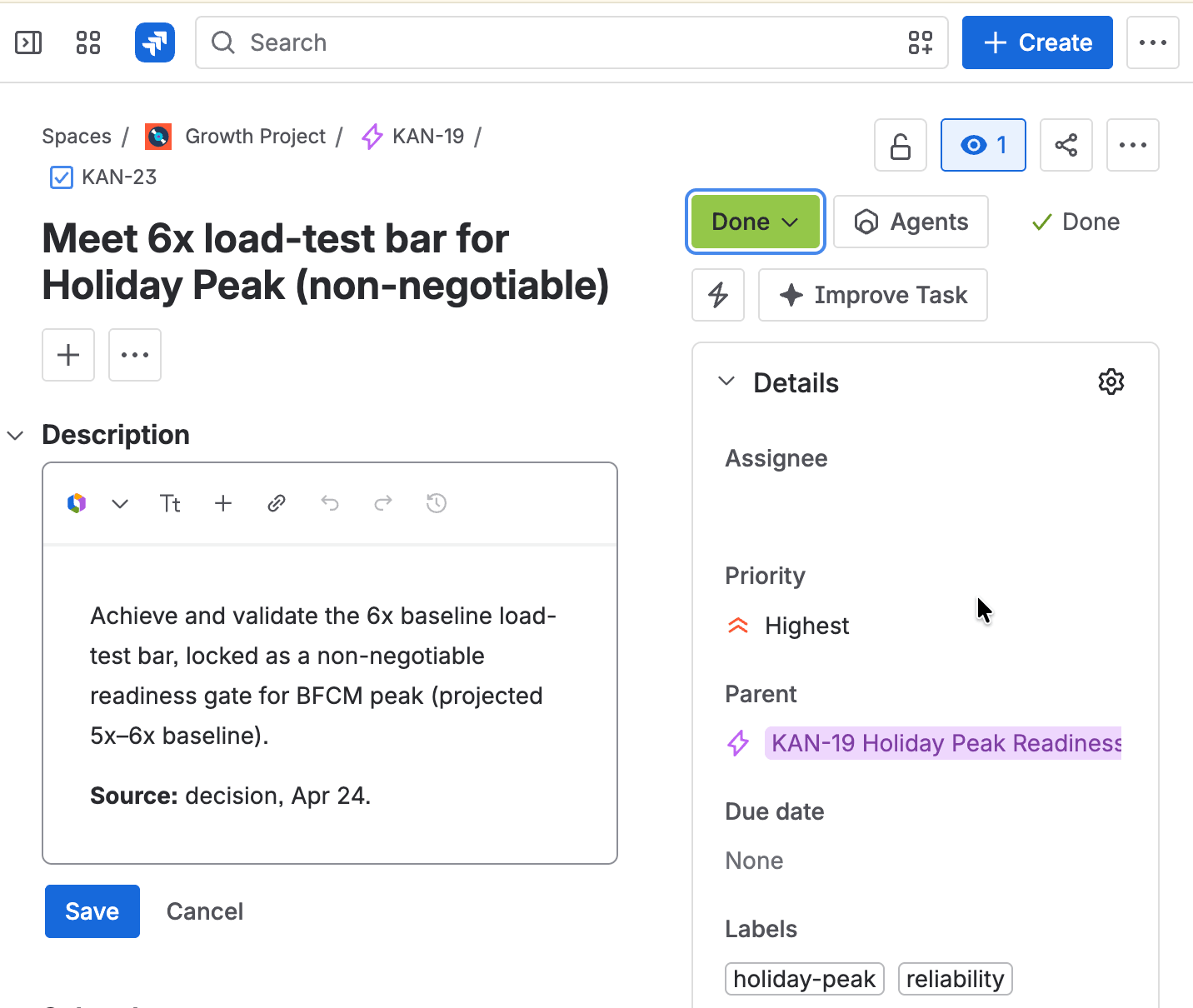
Task: Open search apps icon inside search bar
Action: (921, 42)
